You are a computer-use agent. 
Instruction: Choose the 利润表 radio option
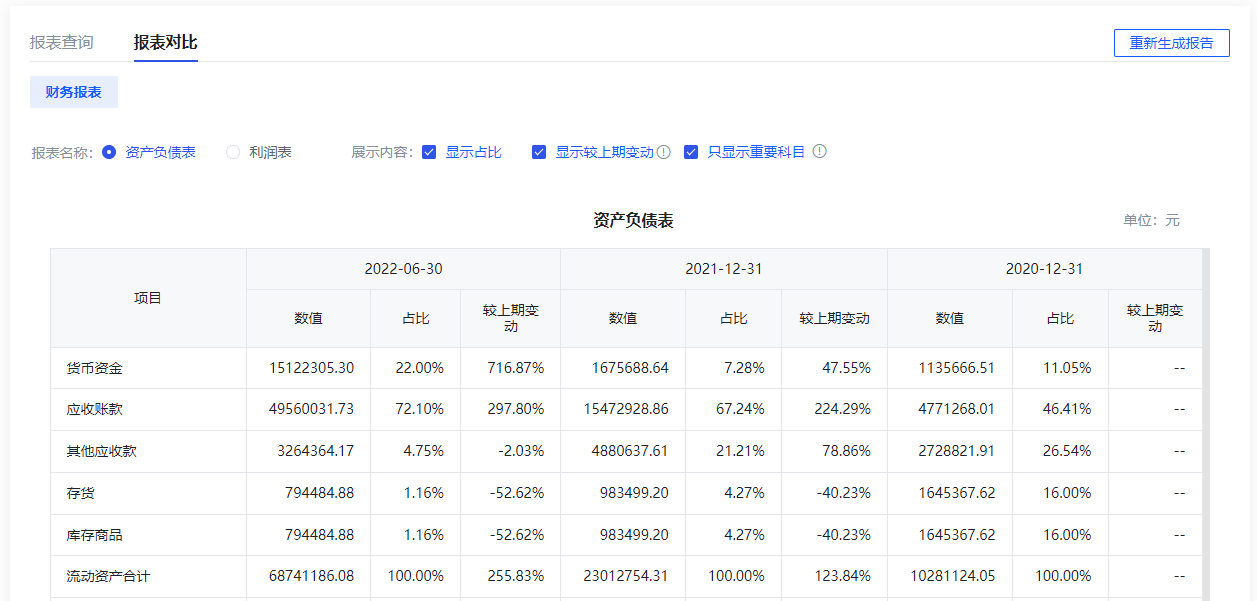coord(233,152)
